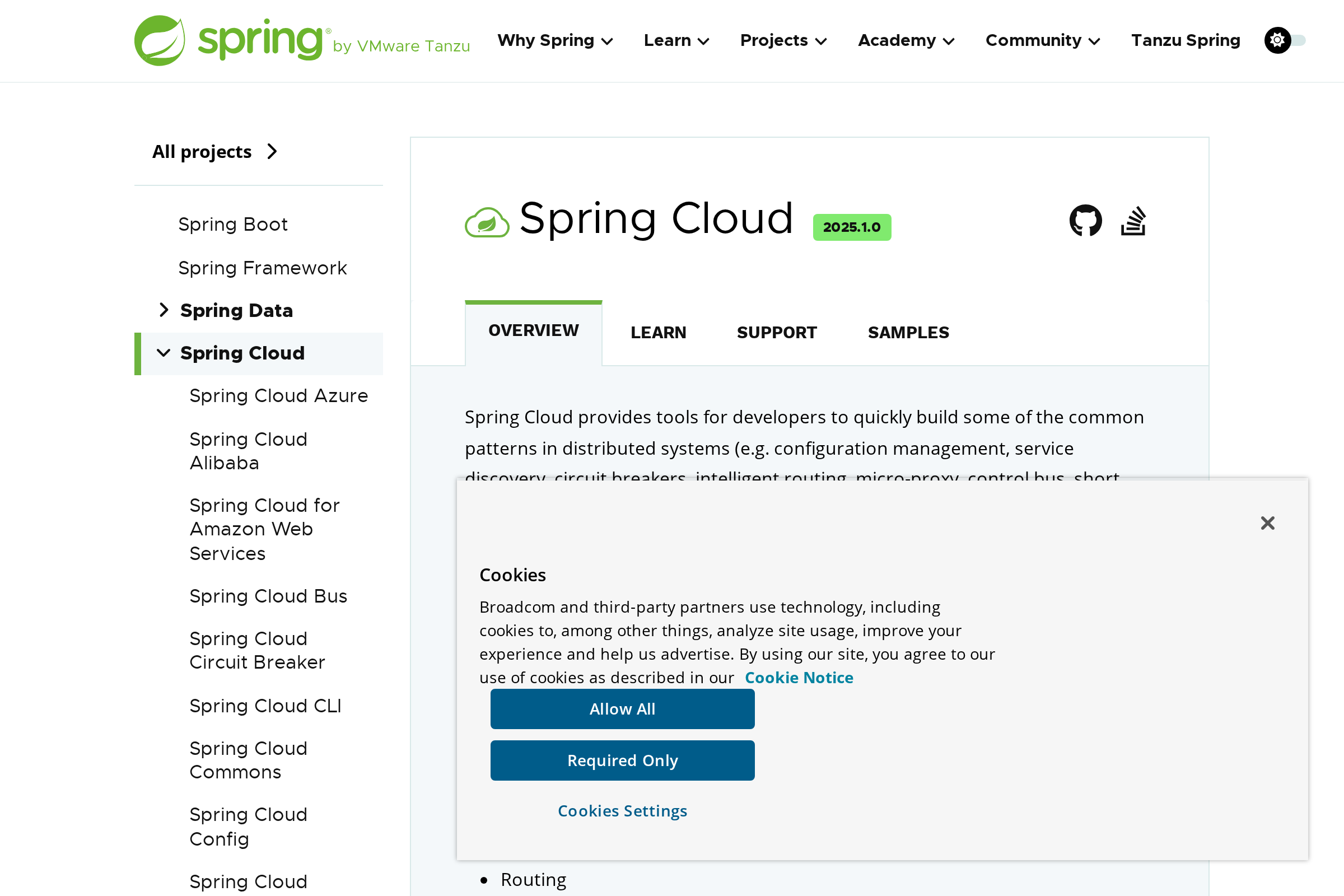Open the Spring Cloud GitHub repository icon

click(1084, 221)
